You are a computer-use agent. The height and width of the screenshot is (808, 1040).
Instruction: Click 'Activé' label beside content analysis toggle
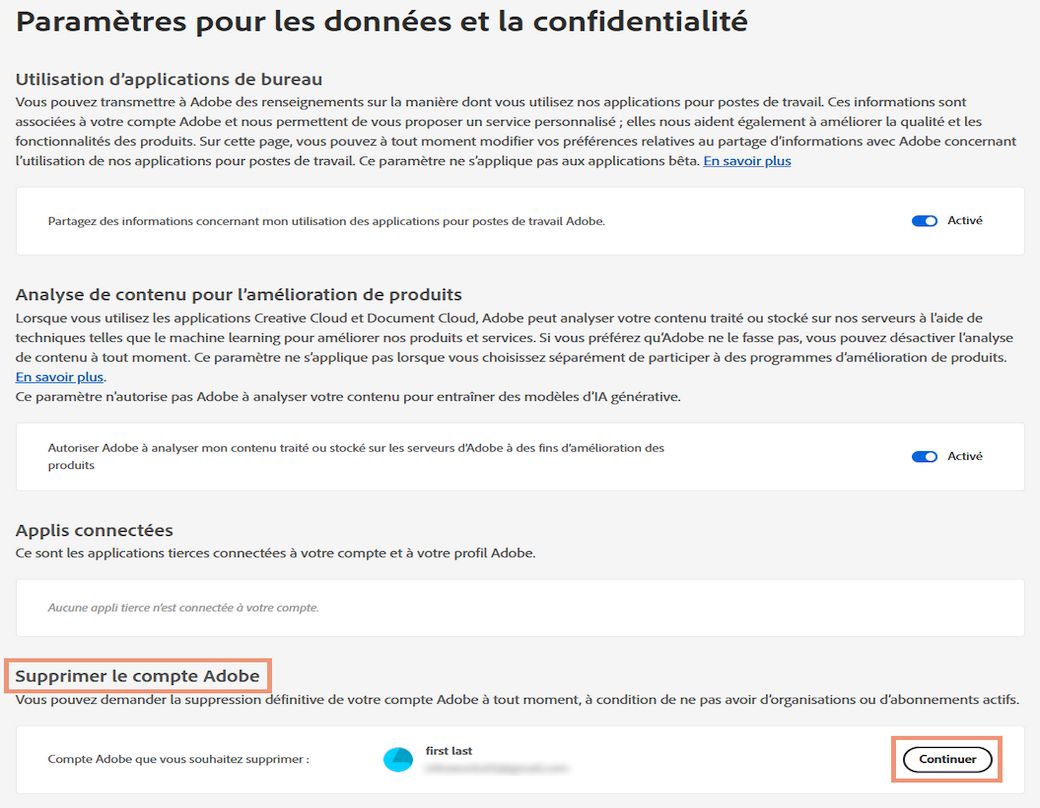pos(965,456)
